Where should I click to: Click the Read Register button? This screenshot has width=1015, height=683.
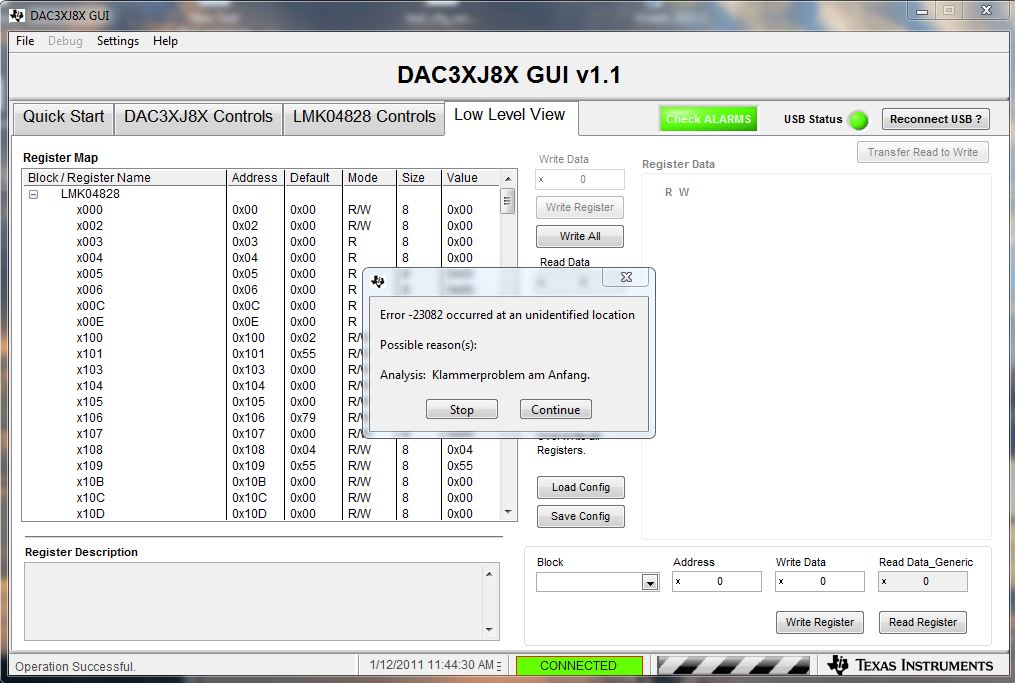point(922,622)
